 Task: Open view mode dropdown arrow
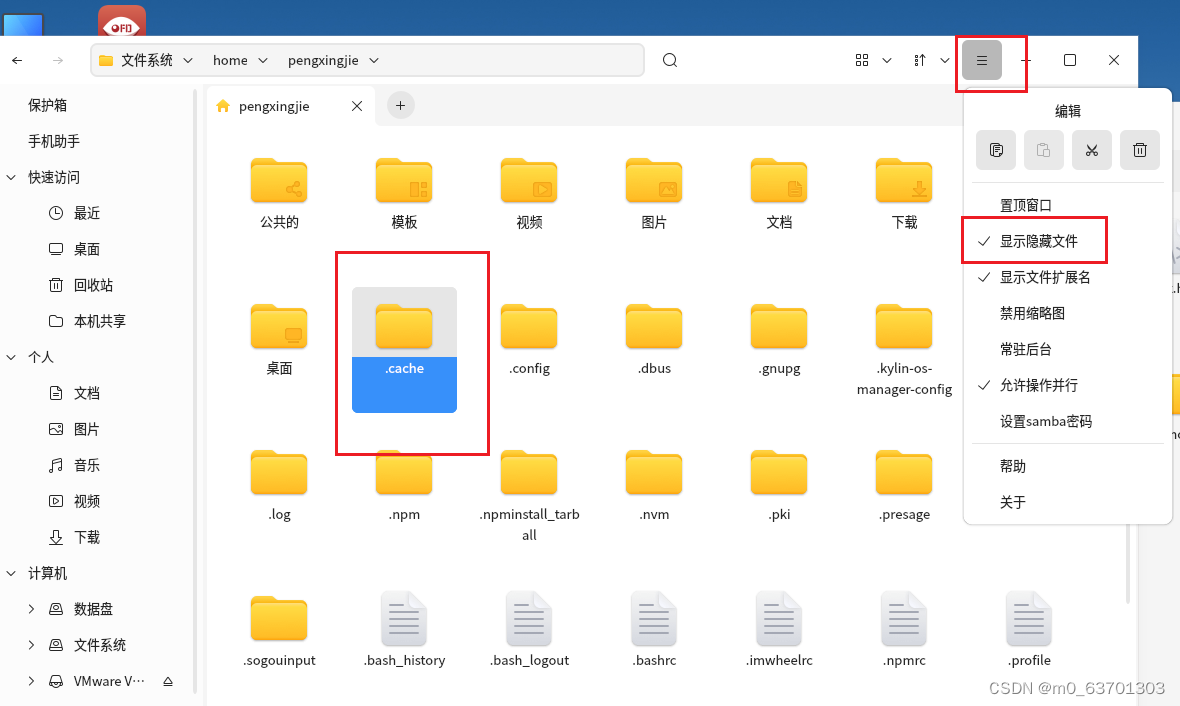[x=887, y=60]
